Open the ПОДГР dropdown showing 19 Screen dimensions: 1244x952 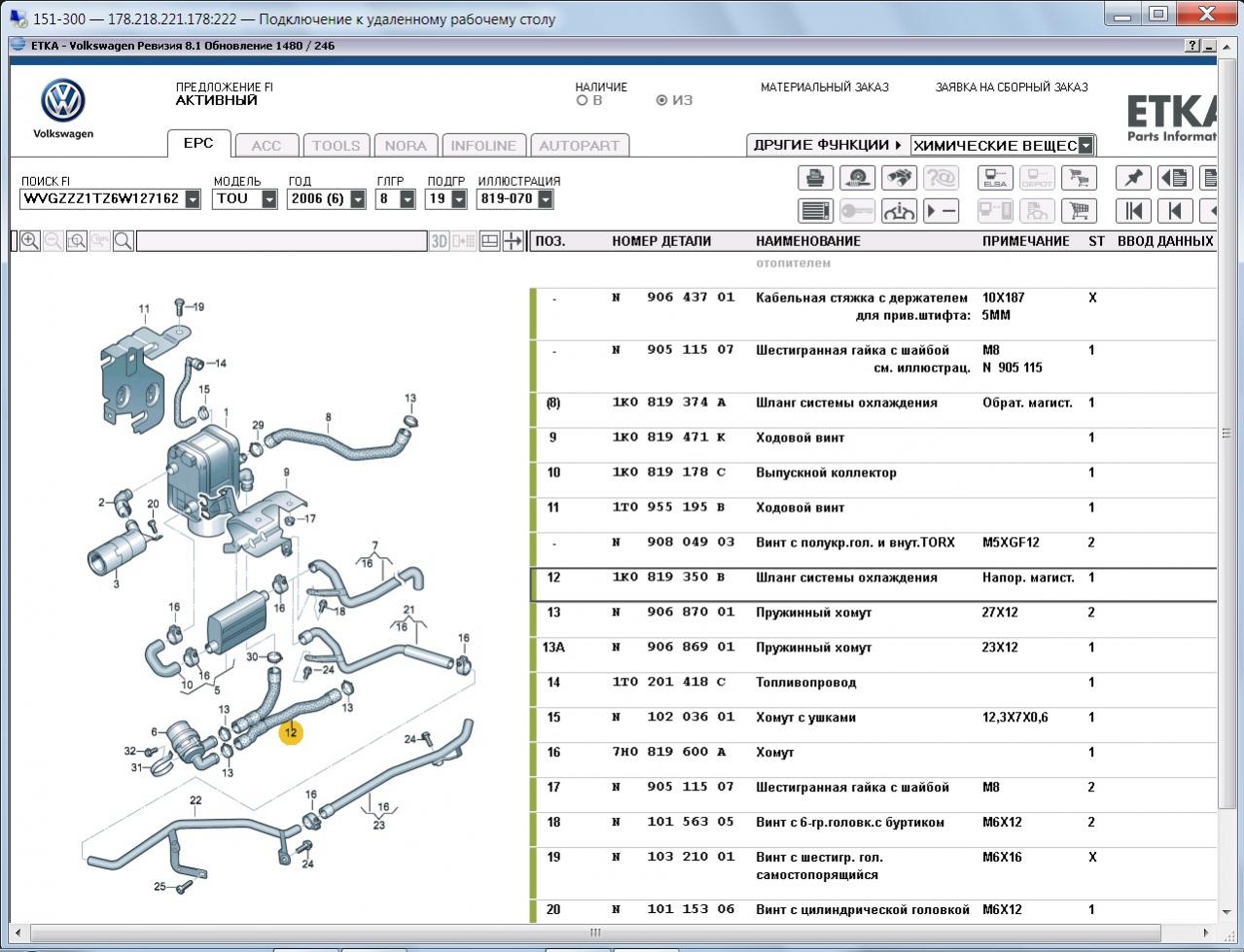[457, 199]
